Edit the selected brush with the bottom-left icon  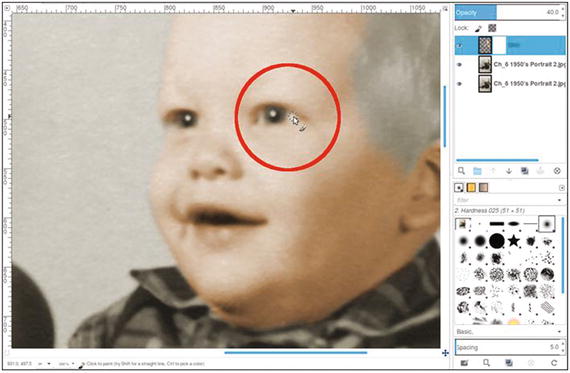tap(464, 363)
